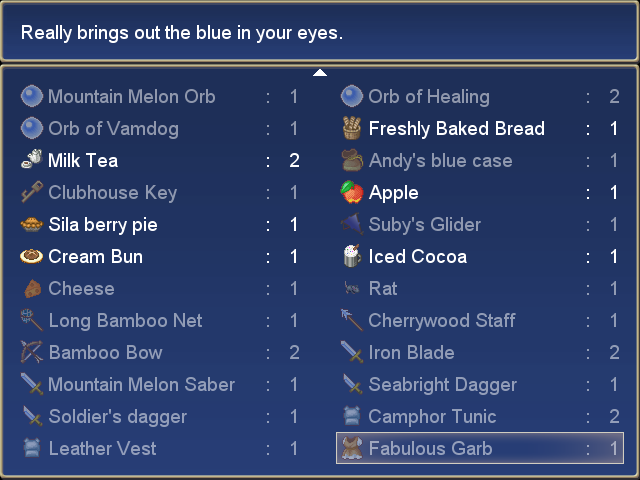This screenshot has height=480, width=640.
Task: Choose Seabright Dagger from inventory
Action: click(x=480, y=384)
